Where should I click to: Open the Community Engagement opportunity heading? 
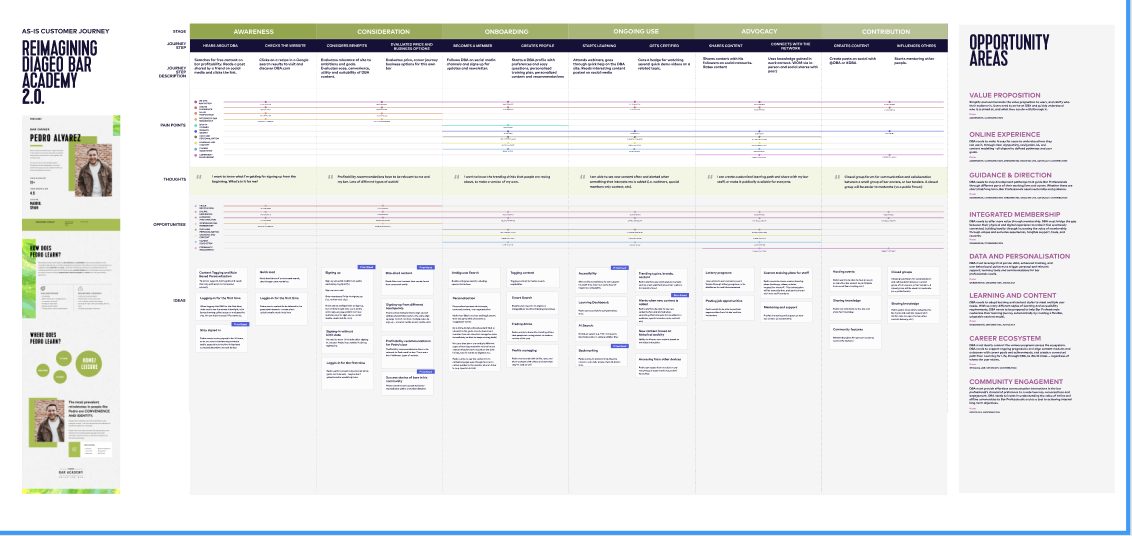(x=1016, y=381)
